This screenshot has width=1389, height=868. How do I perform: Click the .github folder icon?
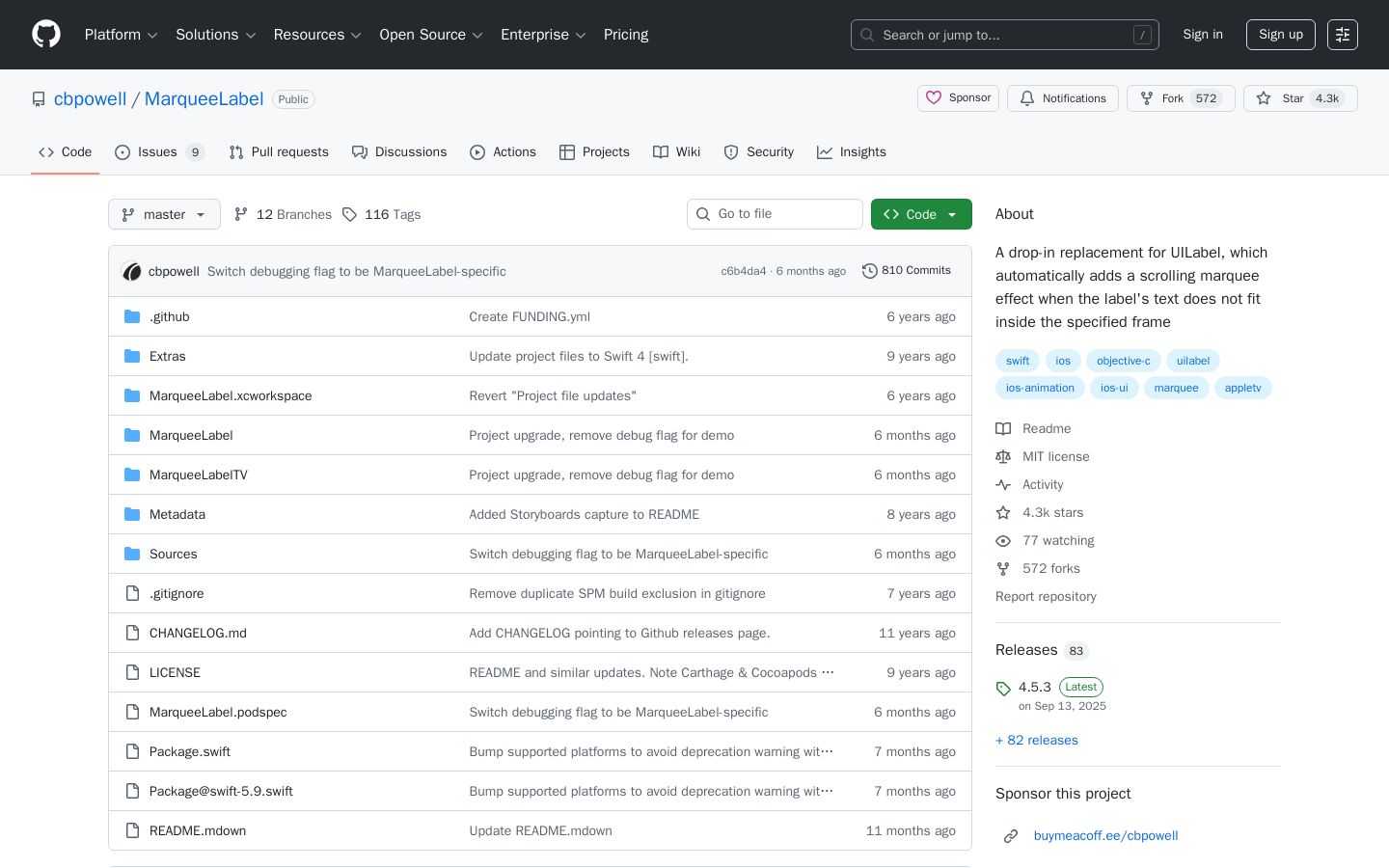(x=132, y=316)
